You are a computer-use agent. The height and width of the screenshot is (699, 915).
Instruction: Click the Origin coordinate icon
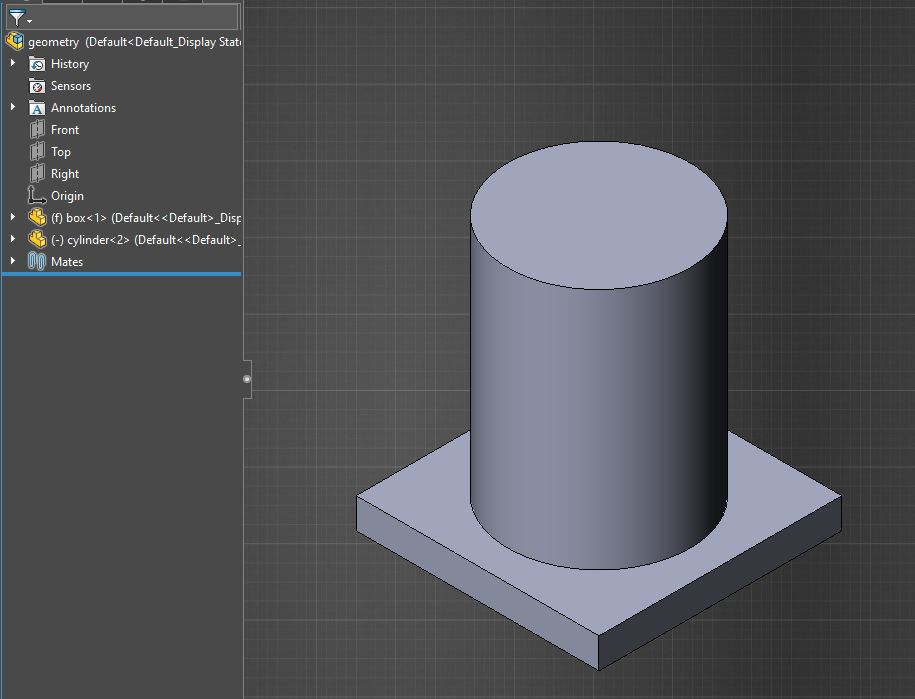(x=36, y=195)
